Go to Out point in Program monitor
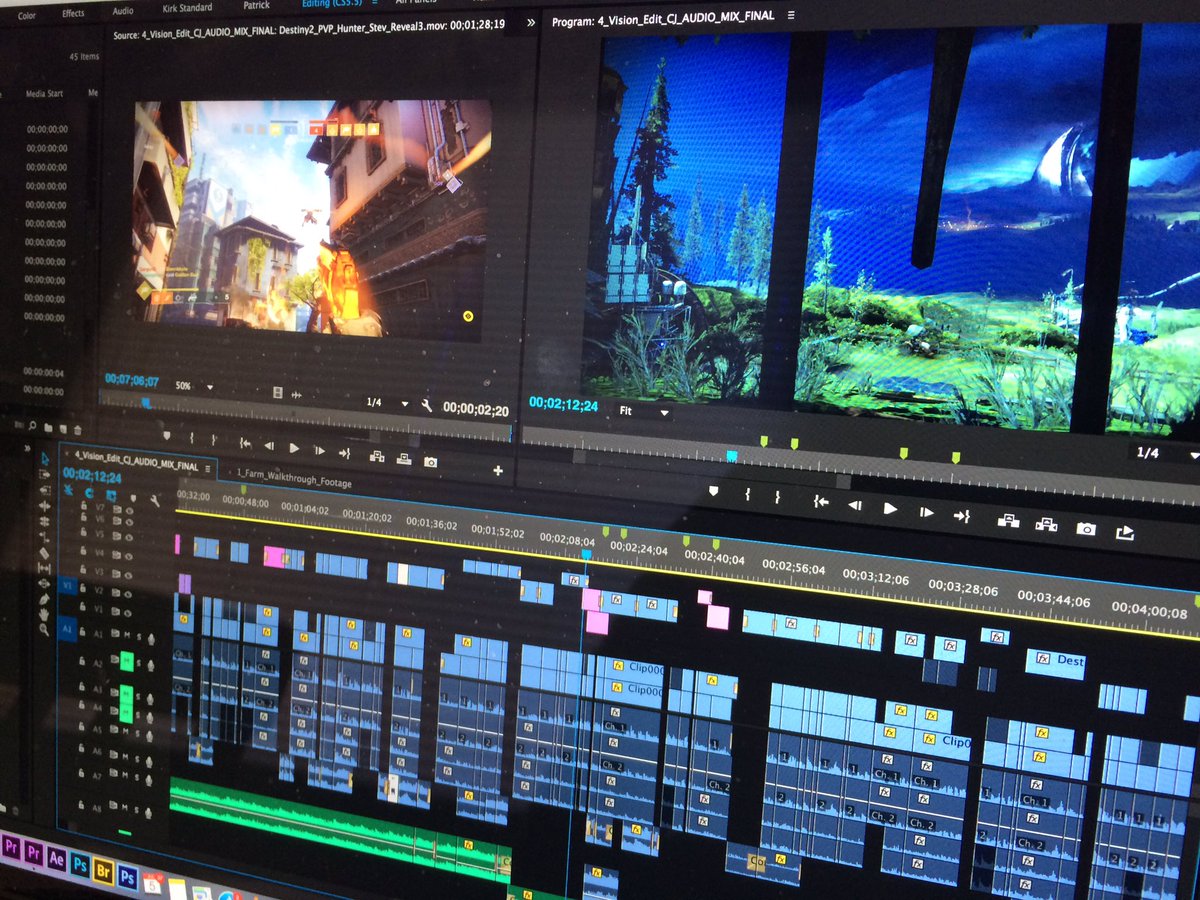Screen dimensions: 1200x900 (x=962, y=515)
